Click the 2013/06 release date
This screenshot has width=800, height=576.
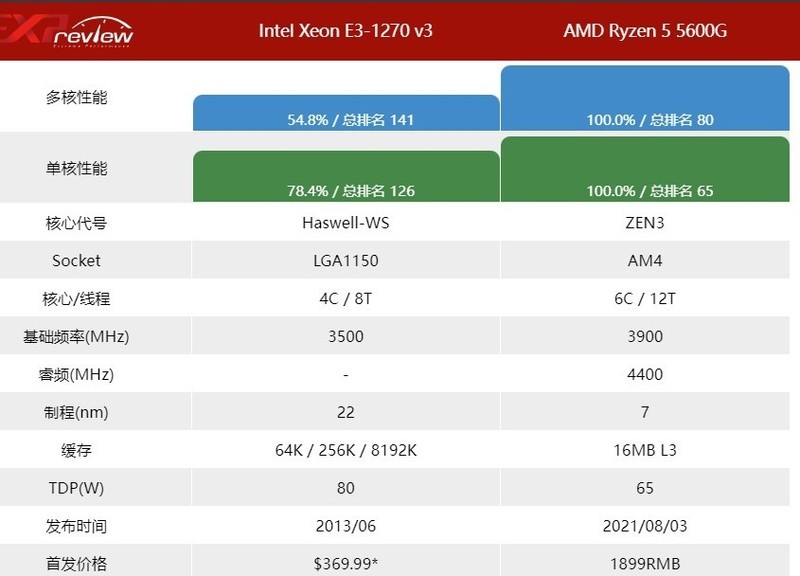345,526
